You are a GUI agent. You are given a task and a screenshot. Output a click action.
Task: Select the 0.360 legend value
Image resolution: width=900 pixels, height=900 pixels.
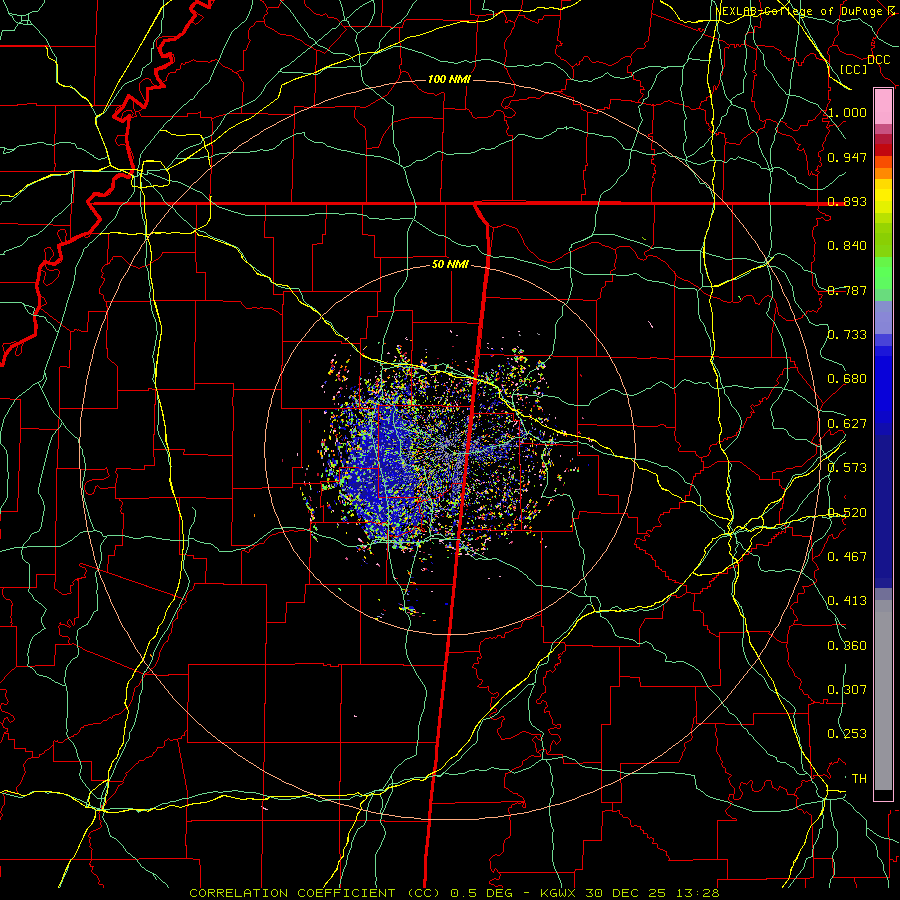[x=847, y=646]
